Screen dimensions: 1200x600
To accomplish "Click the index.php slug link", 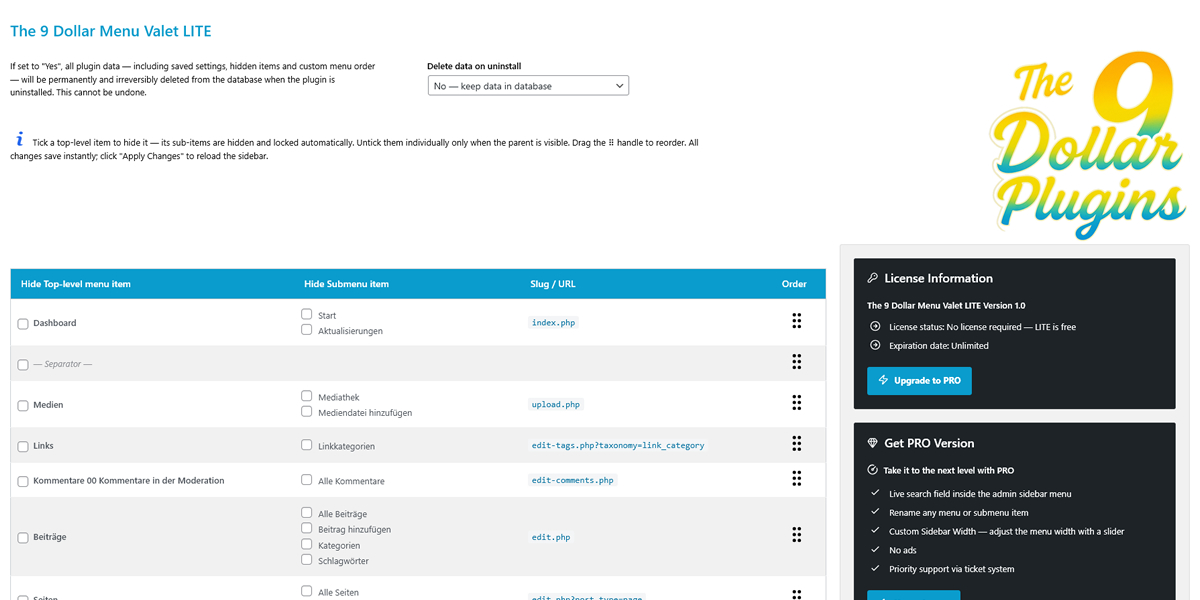I will (x=553, y=323).
